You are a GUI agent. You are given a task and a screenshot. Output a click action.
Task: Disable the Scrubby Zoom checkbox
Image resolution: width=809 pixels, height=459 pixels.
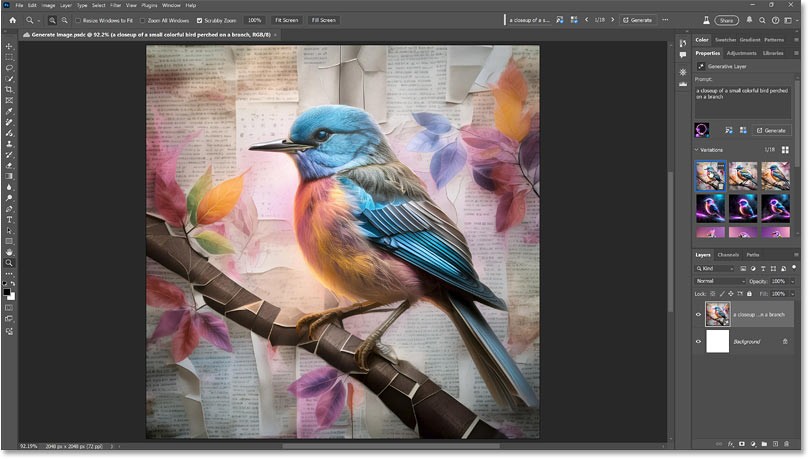[199, 20]
